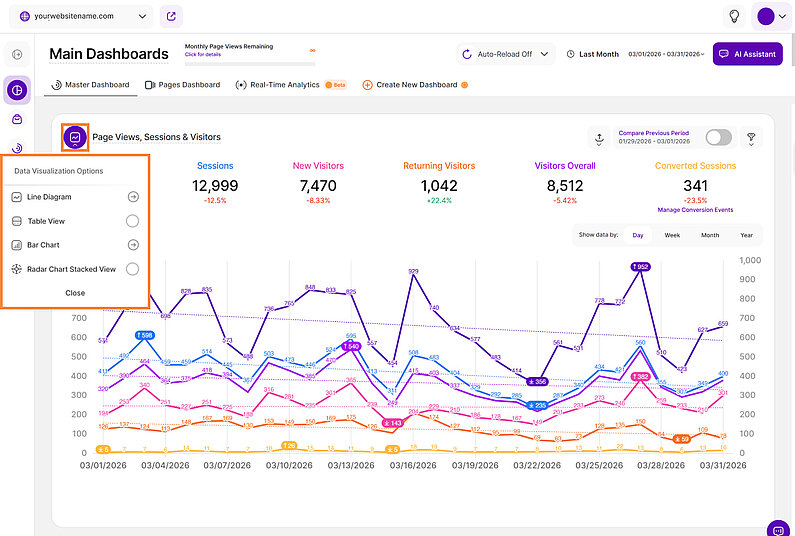This screenshot has width=795, height=536.
Task: Click the monthly page views progress bar
Action: pyautogui.click(x=249, y=64)
